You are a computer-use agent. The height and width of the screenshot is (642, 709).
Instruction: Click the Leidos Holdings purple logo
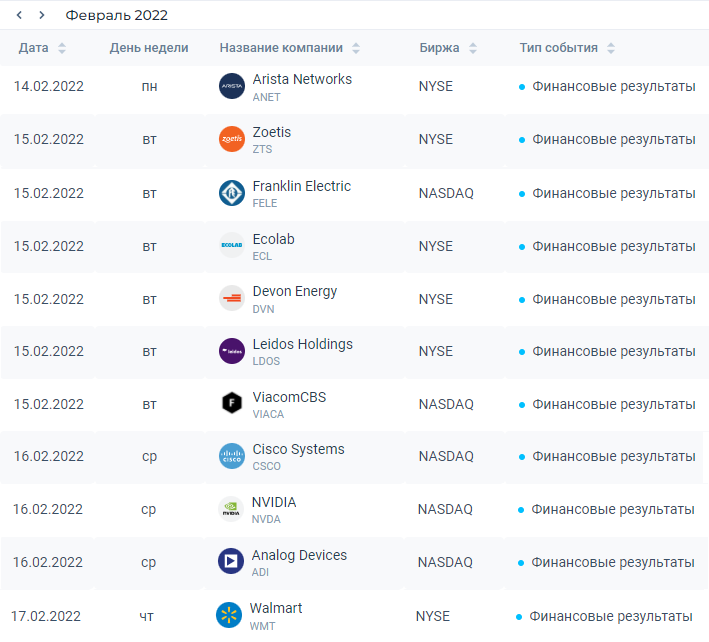pyautogui.click(x=232, y=351)
